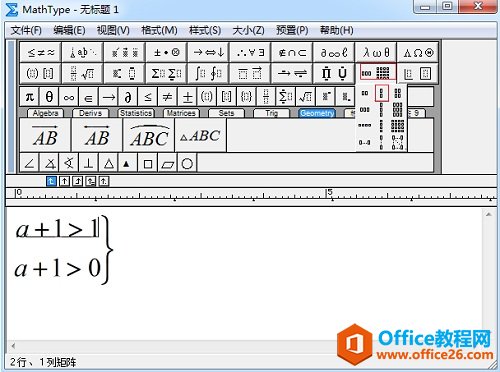Insert the angle symbol
Screen dimensions: 500x372
coord(30,163)
